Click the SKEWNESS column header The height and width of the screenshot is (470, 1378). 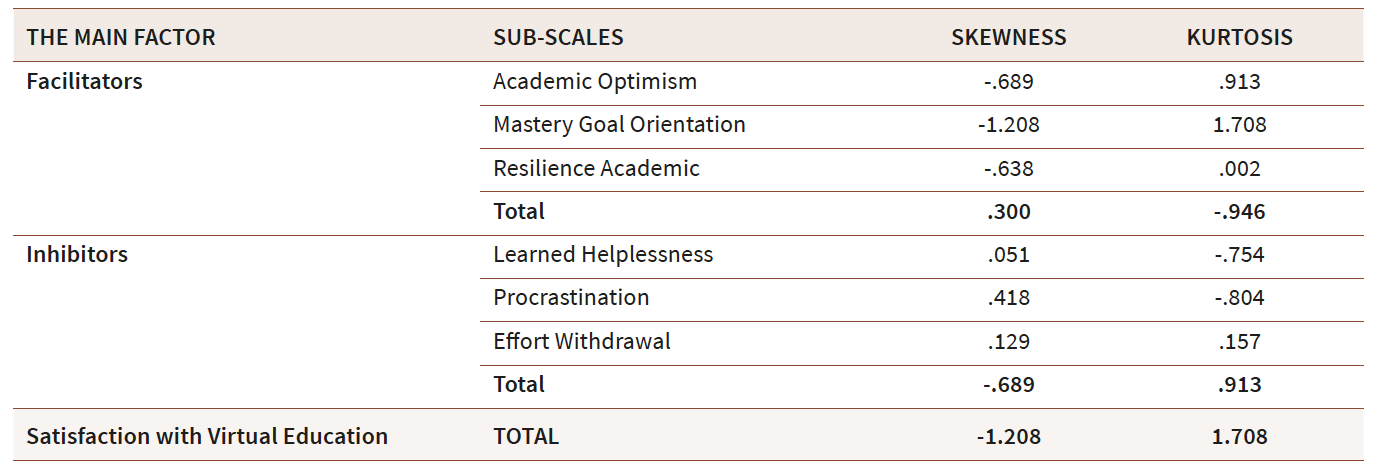(x=1008, y=38)
